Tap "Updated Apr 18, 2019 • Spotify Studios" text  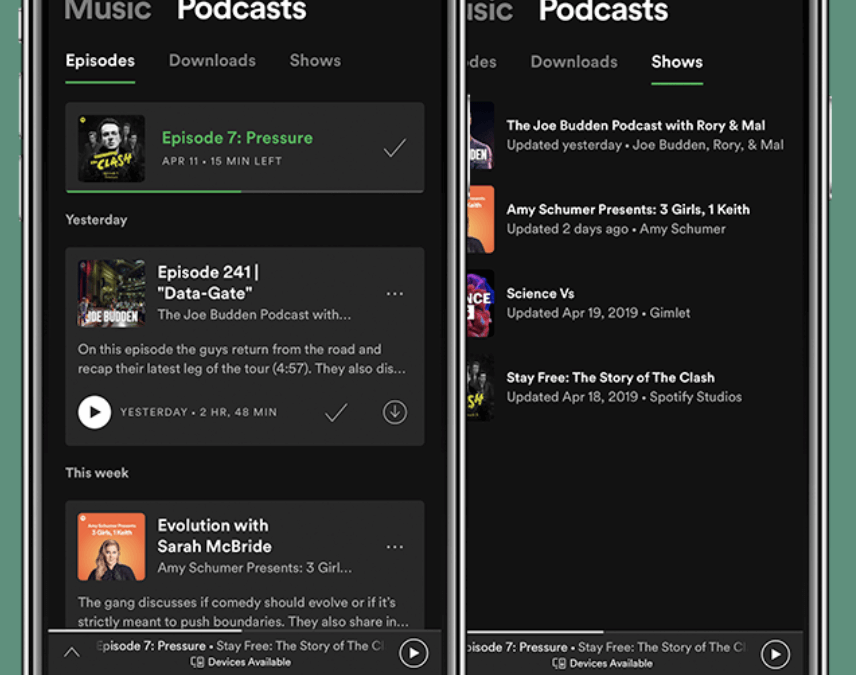(624, 397)
